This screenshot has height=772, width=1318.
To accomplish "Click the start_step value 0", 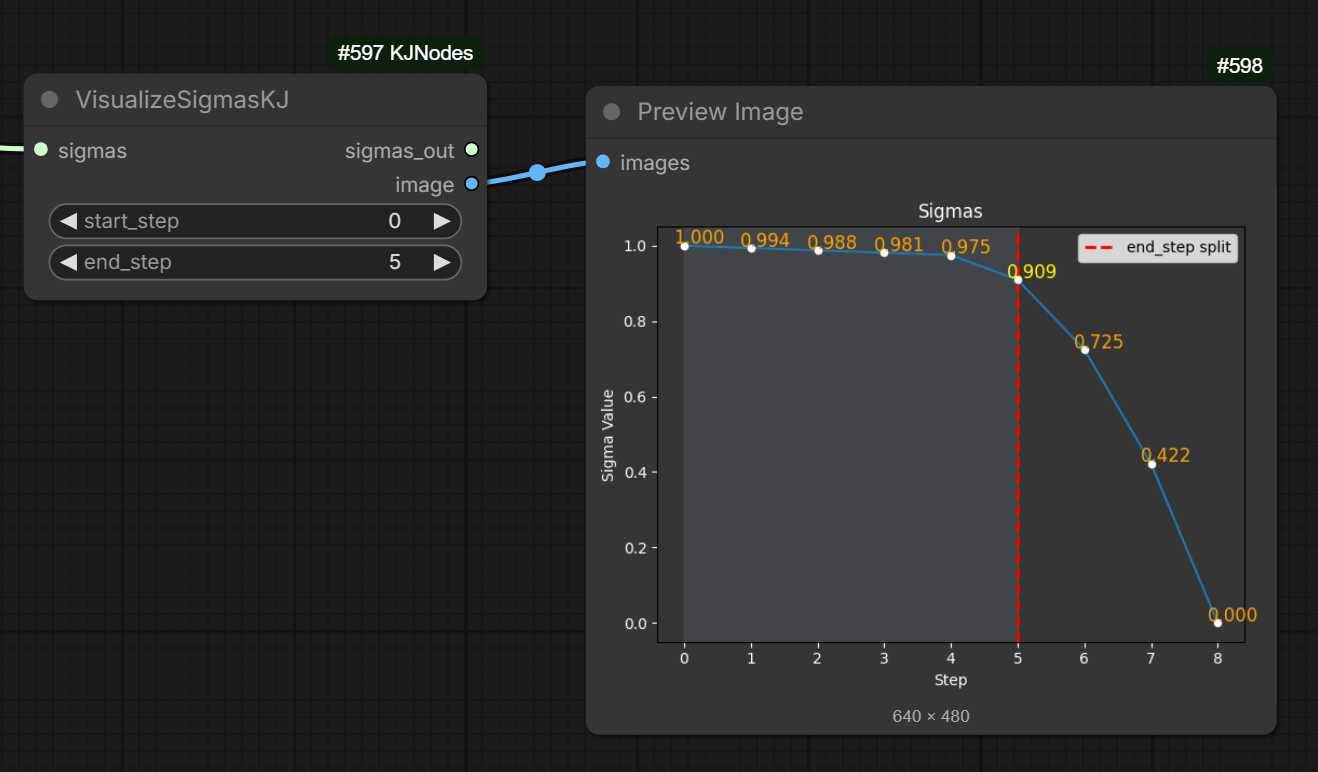I will coord(395,221).
